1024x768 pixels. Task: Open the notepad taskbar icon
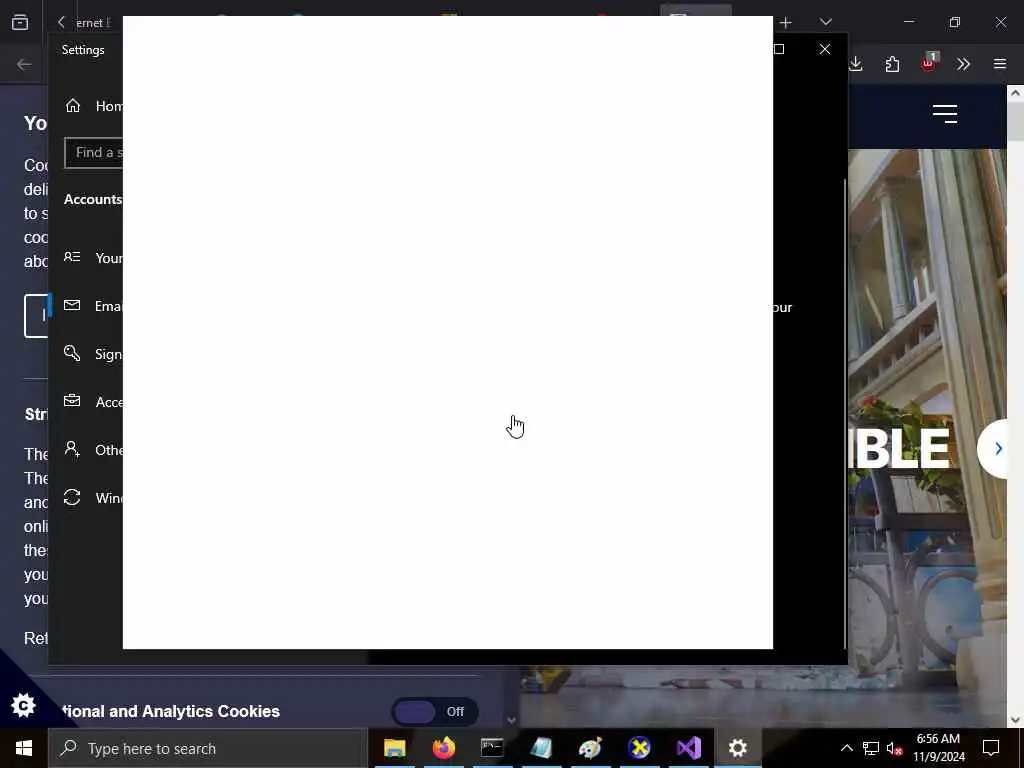[541, 748]
